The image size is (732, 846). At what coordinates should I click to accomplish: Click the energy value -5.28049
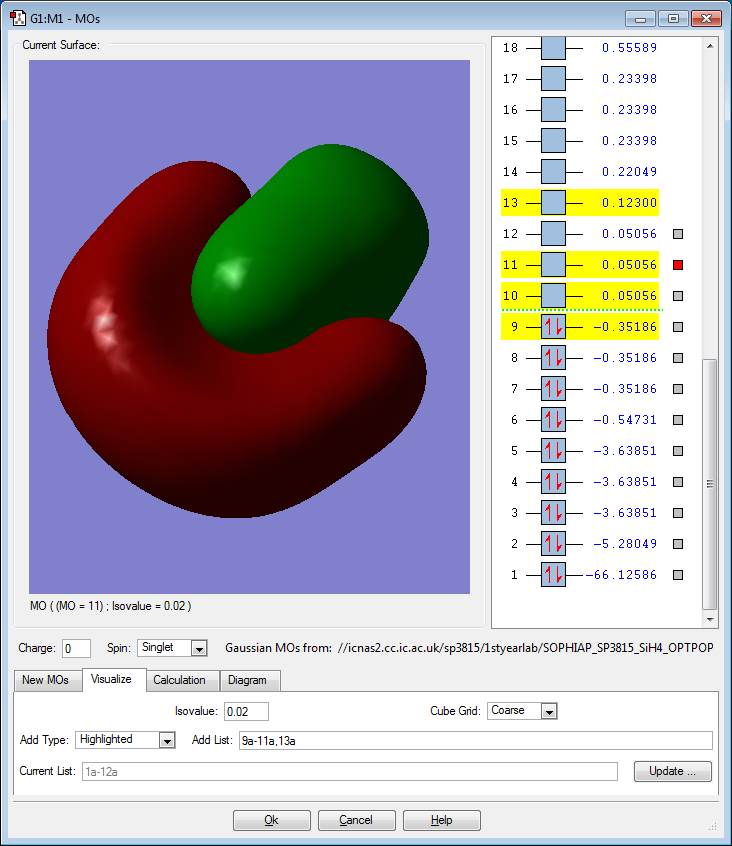pos(625,544)
